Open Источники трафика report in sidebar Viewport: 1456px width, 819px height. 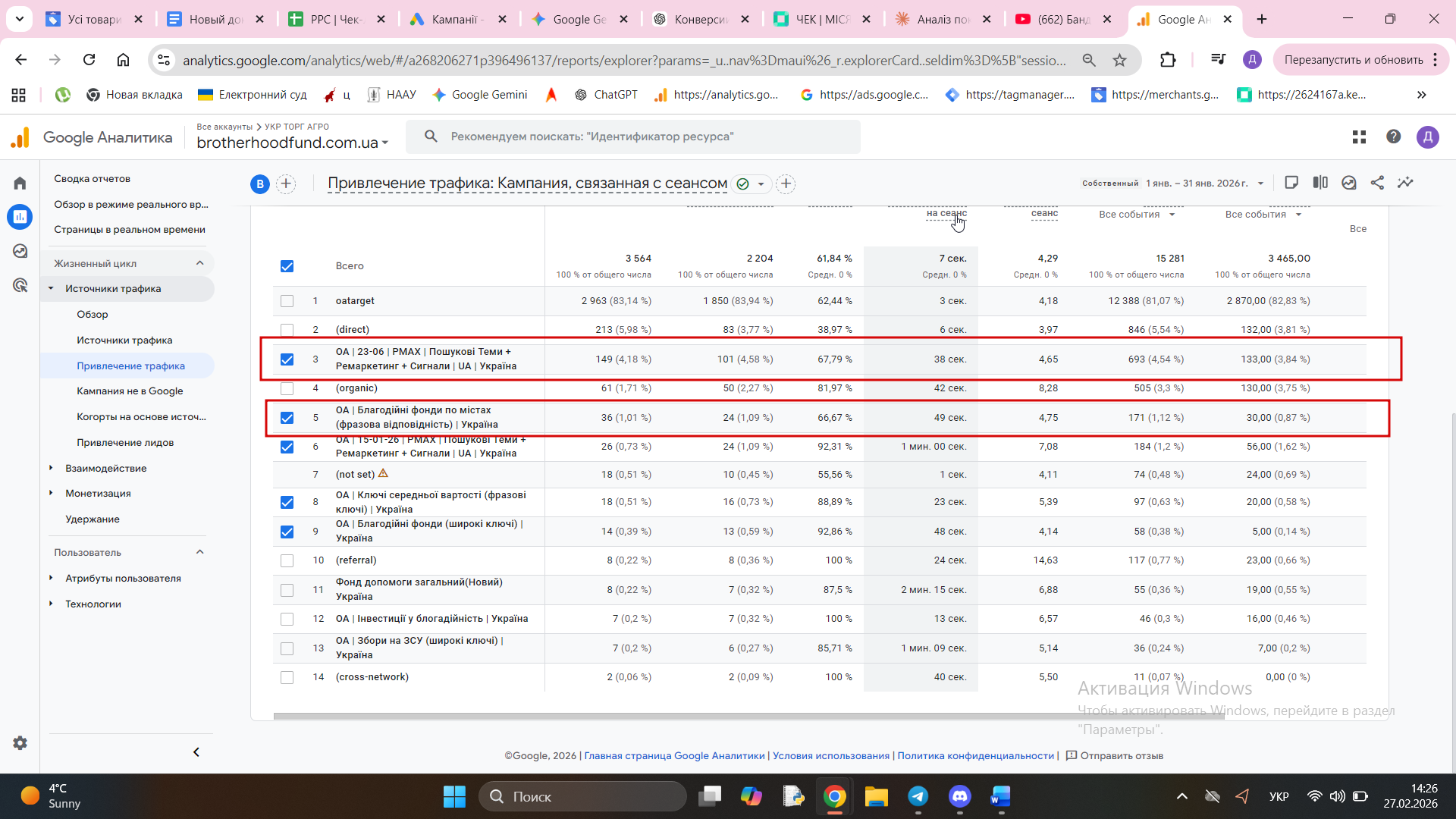point(124,340)
